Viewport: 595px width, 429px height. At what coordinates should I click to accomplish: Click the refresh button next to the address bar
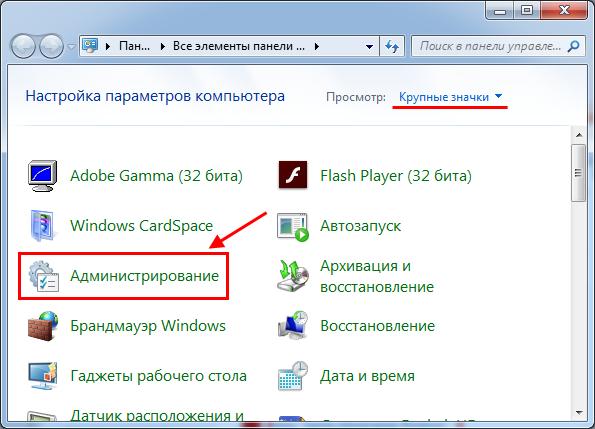(x=392, y=46)
